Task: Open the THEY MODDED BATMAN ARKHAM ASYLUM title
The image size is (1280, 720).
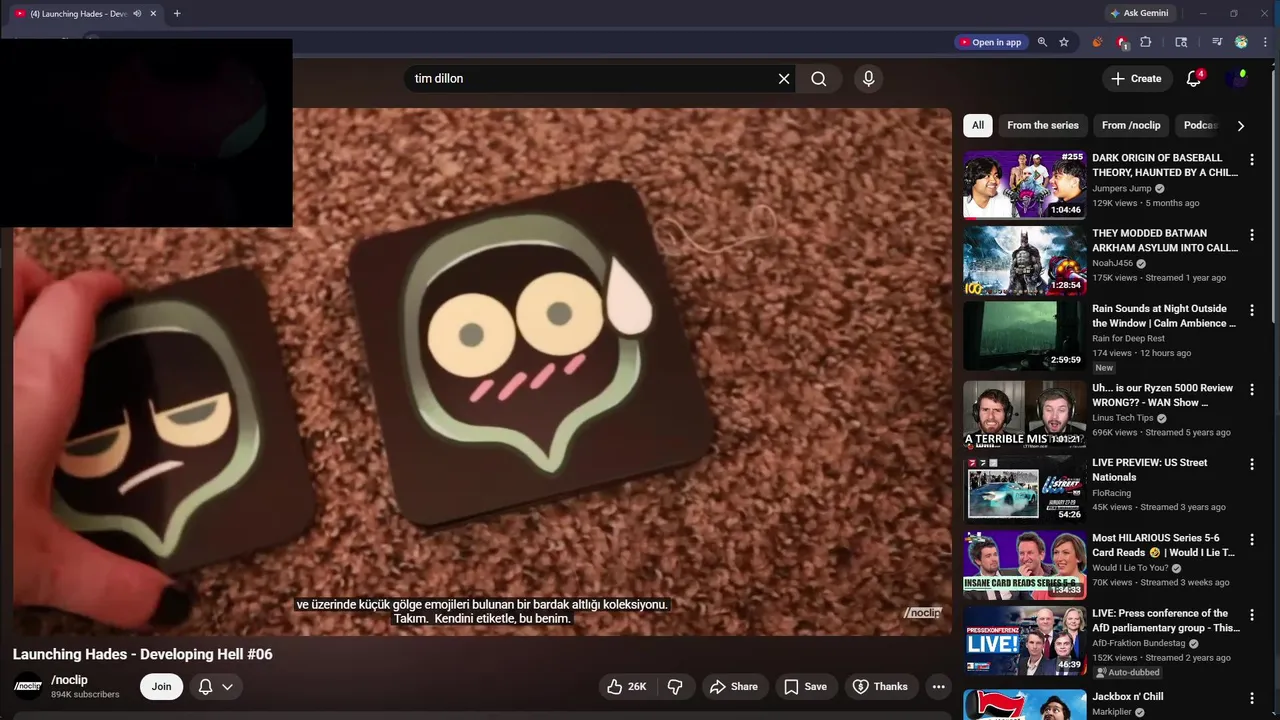Action: coord(1165,240)
